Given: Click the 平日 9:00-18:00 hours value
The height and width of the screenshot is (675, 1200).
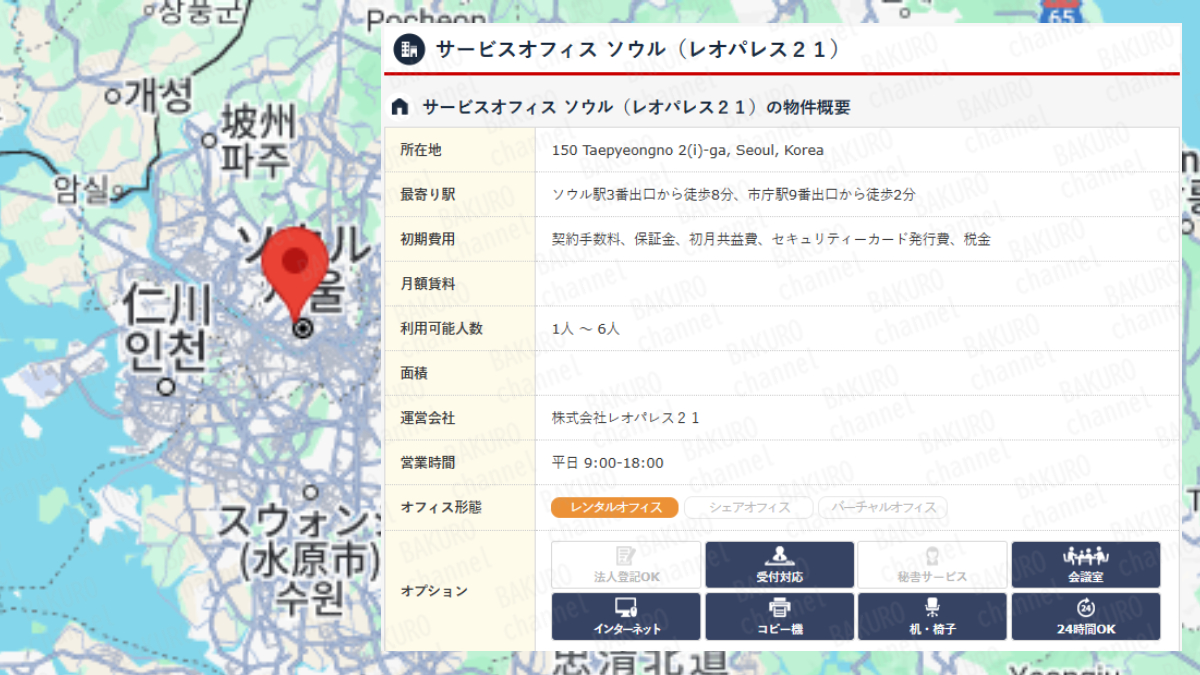Looking at the screenshot, I should point(608,463).
